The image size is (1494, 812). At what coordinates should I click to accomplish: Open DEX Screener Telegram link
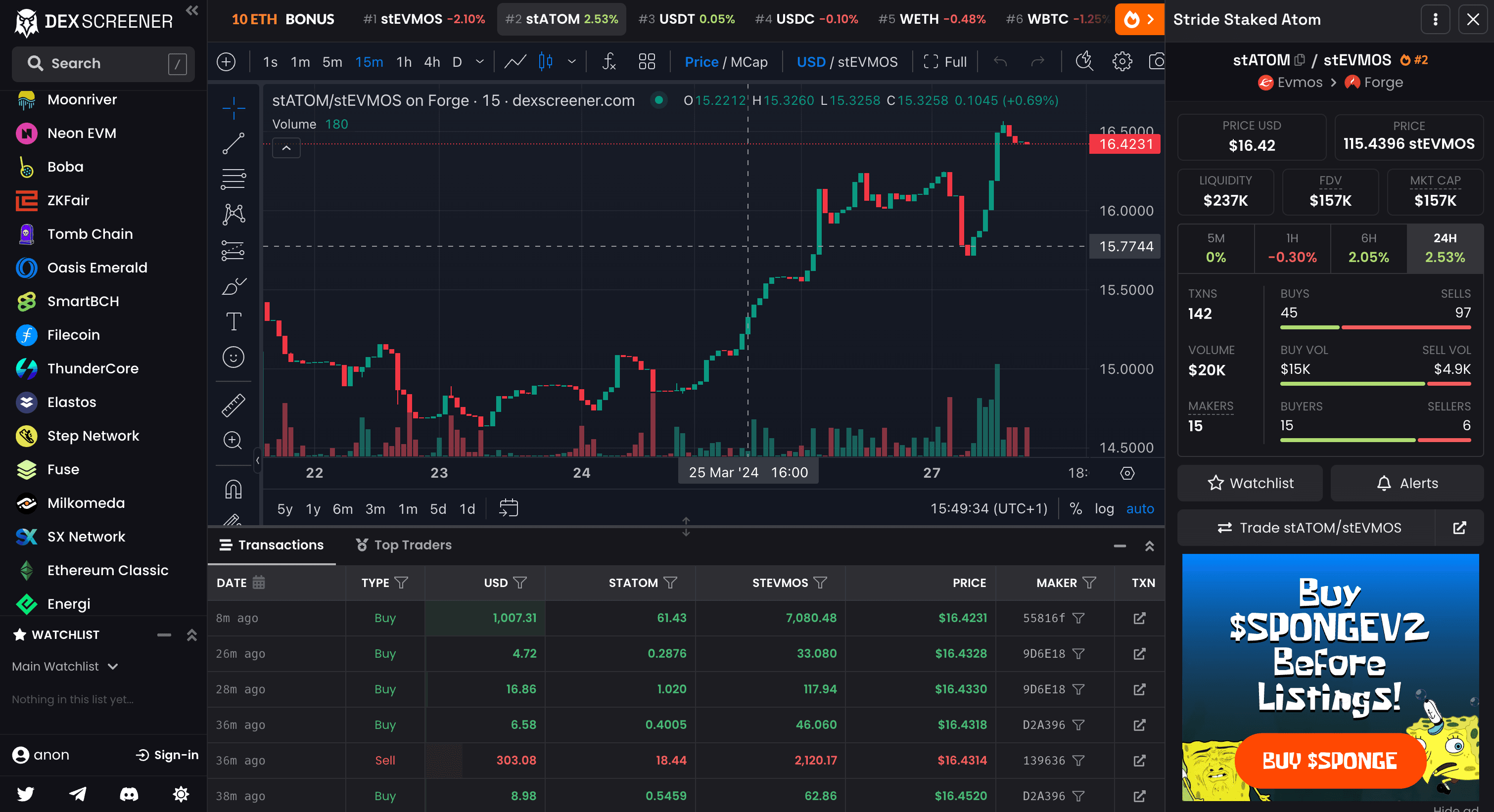pos(78,794)
